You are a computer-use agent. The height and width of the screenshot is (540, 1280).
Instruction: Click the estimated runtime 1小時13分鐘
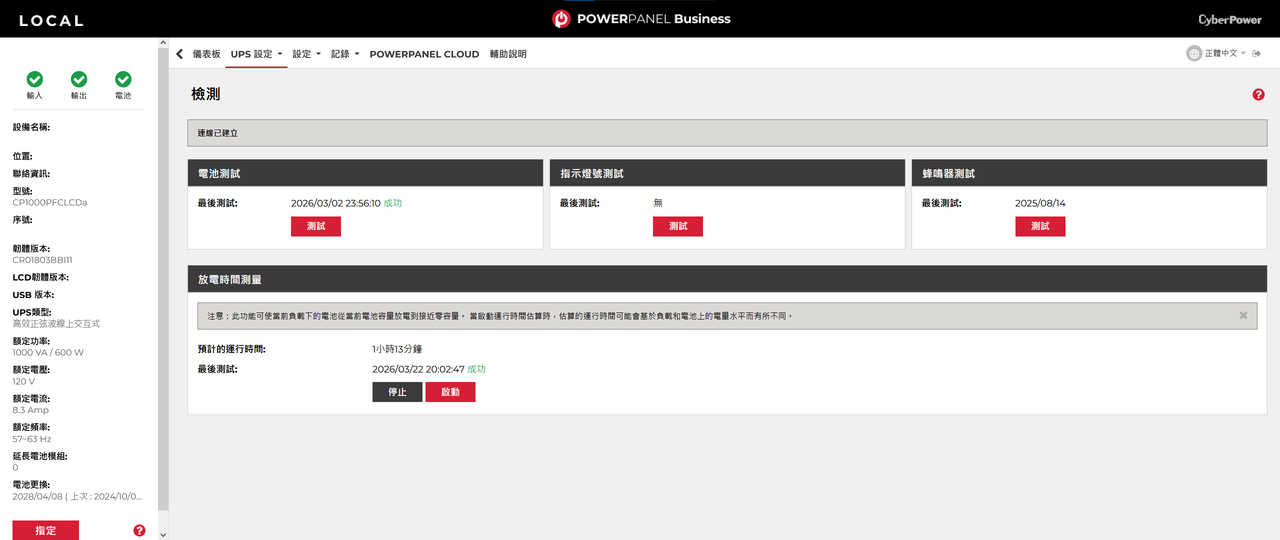(x=397, y=349)
